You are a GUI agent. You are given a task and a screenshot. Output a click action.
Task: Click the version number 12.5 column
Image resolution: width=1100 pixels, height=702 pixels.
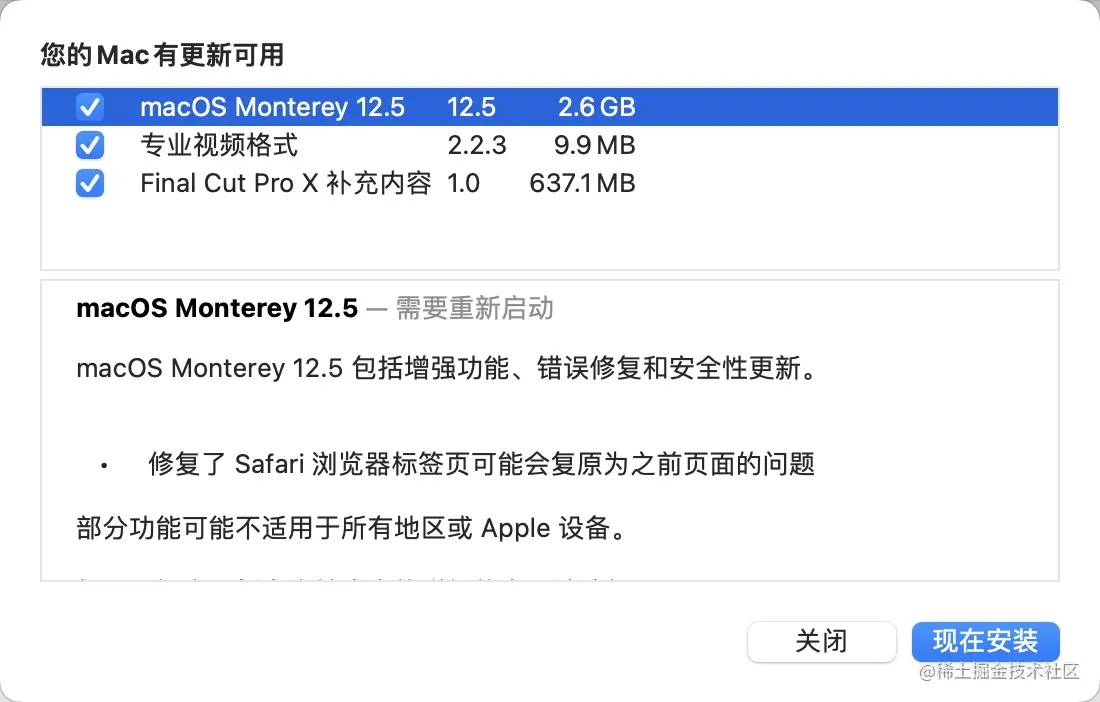click(x=473, y=107)
